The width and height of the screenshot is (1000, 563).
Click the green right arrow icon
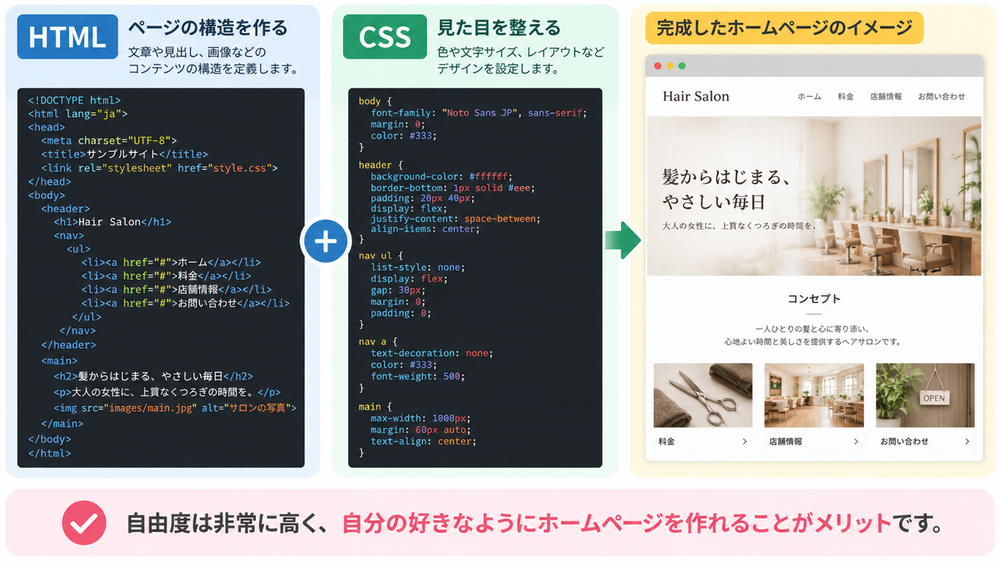[622, 240]
